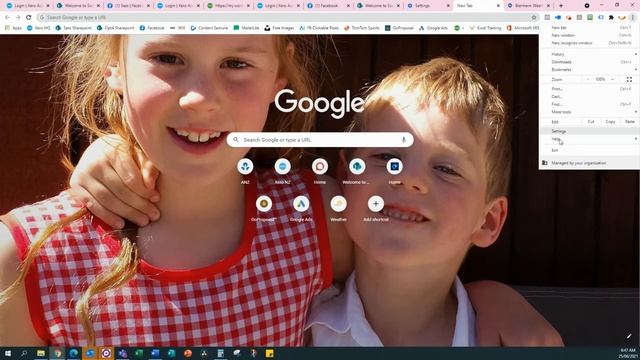Open Saxo Sharepoint bookmark
Image resolution: width=640 pixels, height=360 pixels.
click(73, 28)
